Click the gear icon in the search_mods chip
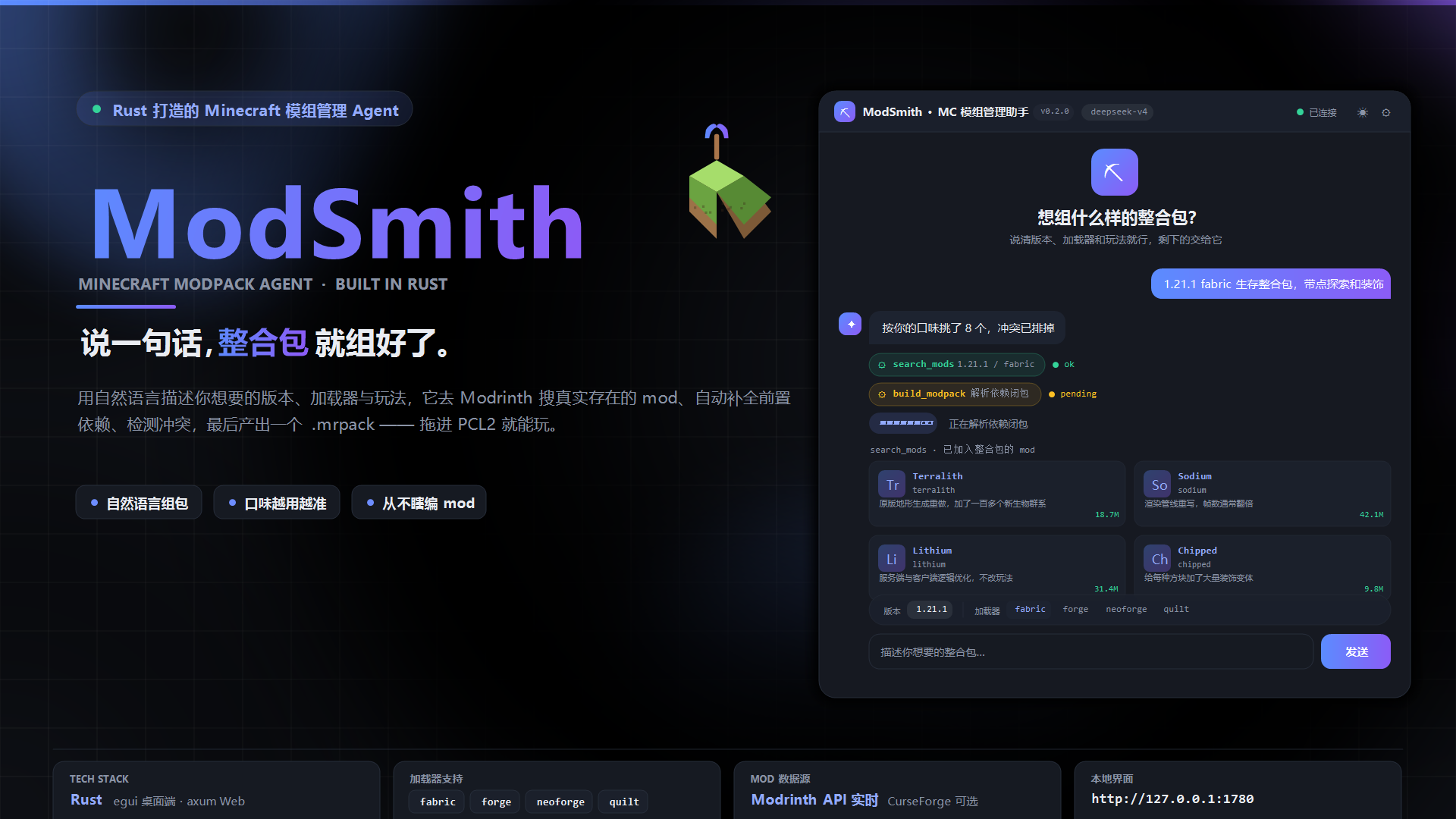The width and height of the screenshot is (1456, 819). click(882, 365)
